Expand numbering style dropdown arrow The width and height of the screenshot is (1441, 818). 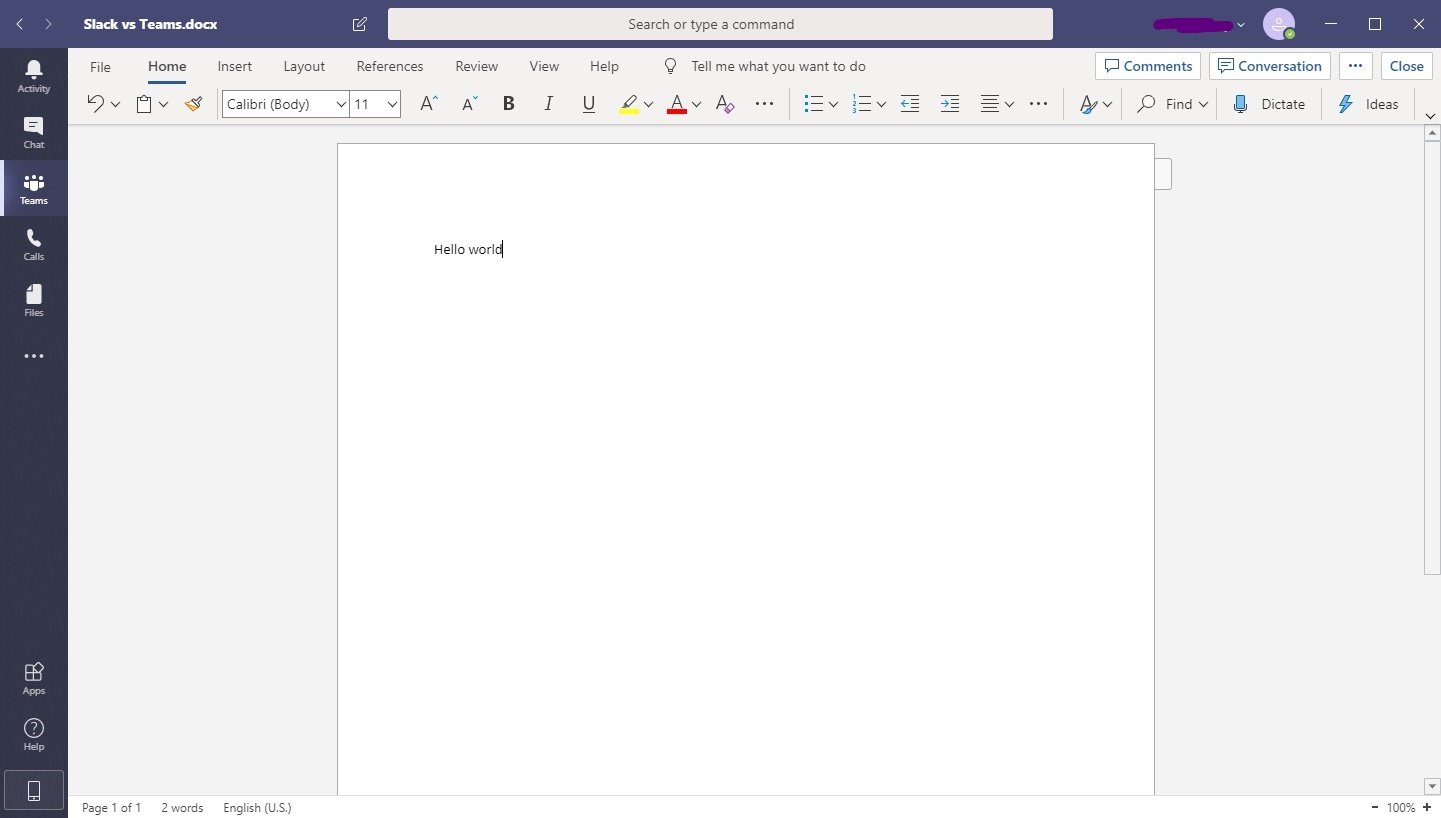881,104
